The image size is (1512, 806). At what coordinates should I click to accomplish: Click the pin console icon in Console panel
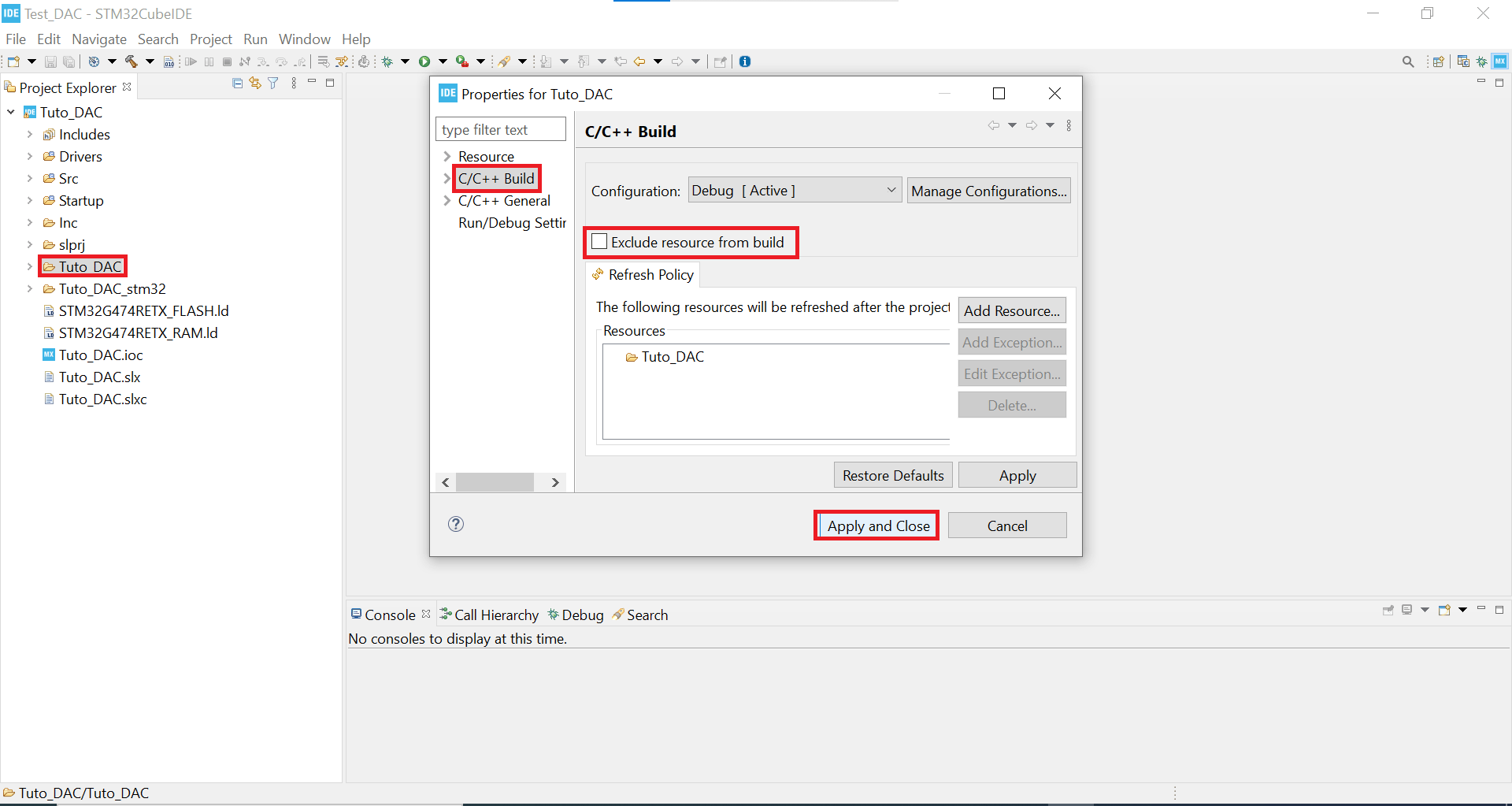1388,610
